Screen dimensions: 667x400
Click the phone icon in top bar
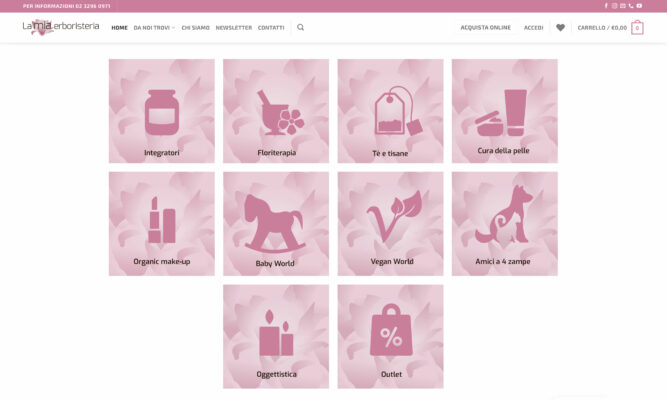(631, 6)
